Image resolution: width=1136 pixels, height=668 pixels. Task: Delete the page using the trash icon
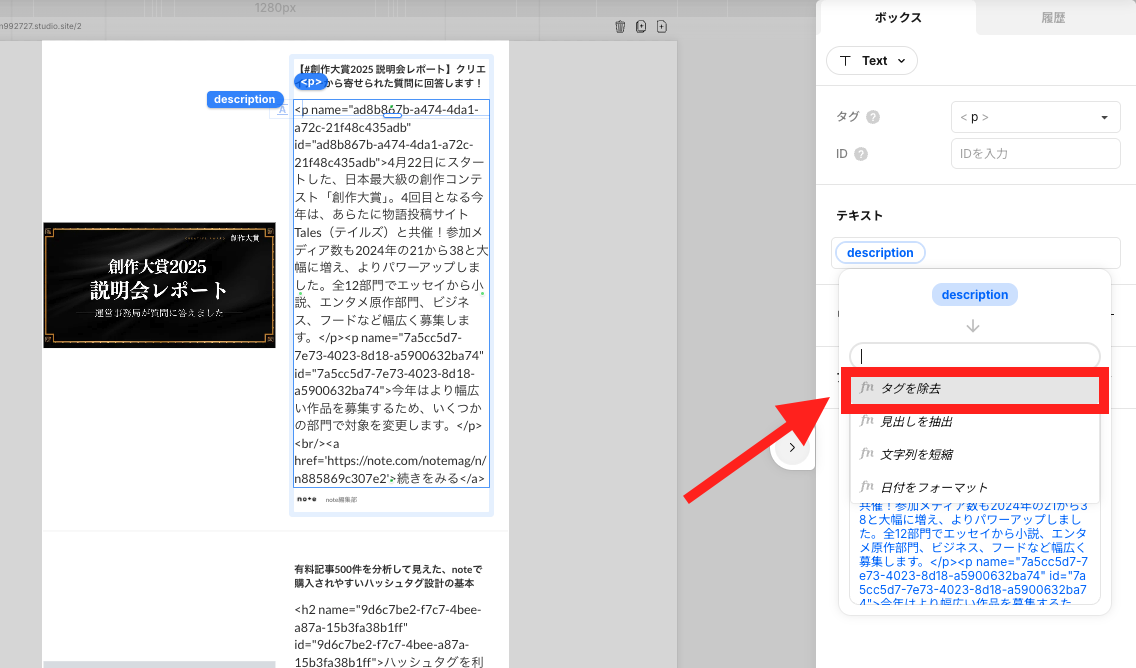(x=621, y=27)
